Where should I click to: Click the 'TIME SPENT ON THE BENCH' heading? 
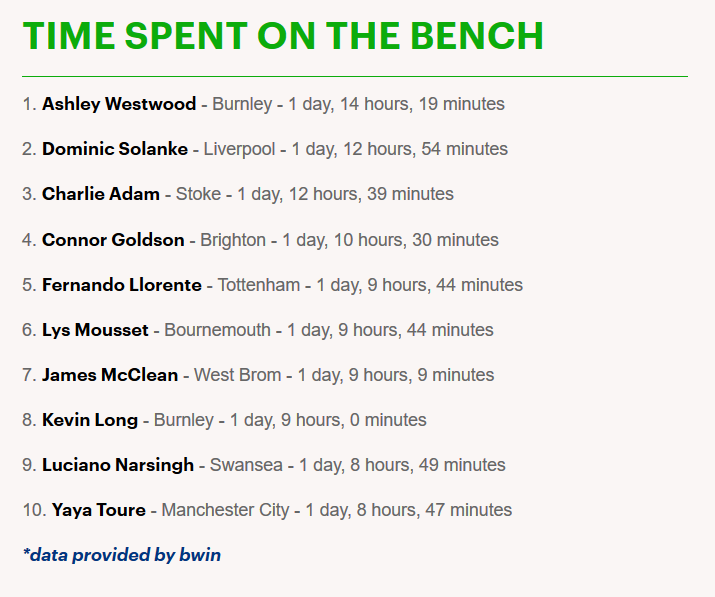coord(283,36)
